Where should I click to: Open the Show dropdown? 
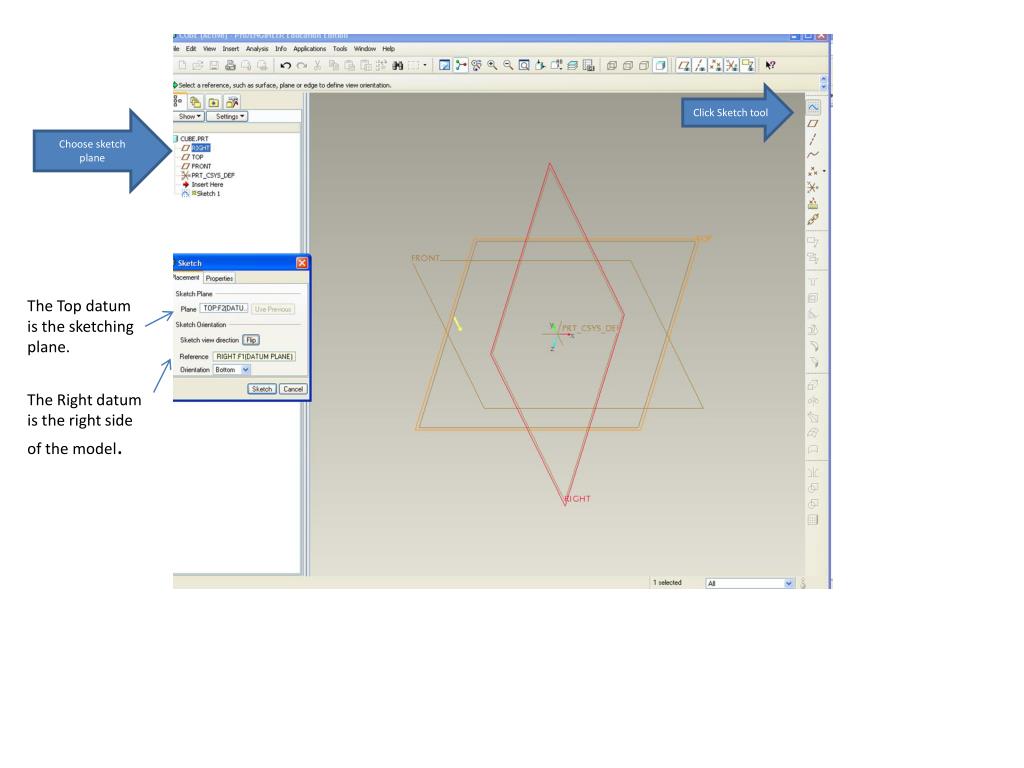tap(189, 116)
